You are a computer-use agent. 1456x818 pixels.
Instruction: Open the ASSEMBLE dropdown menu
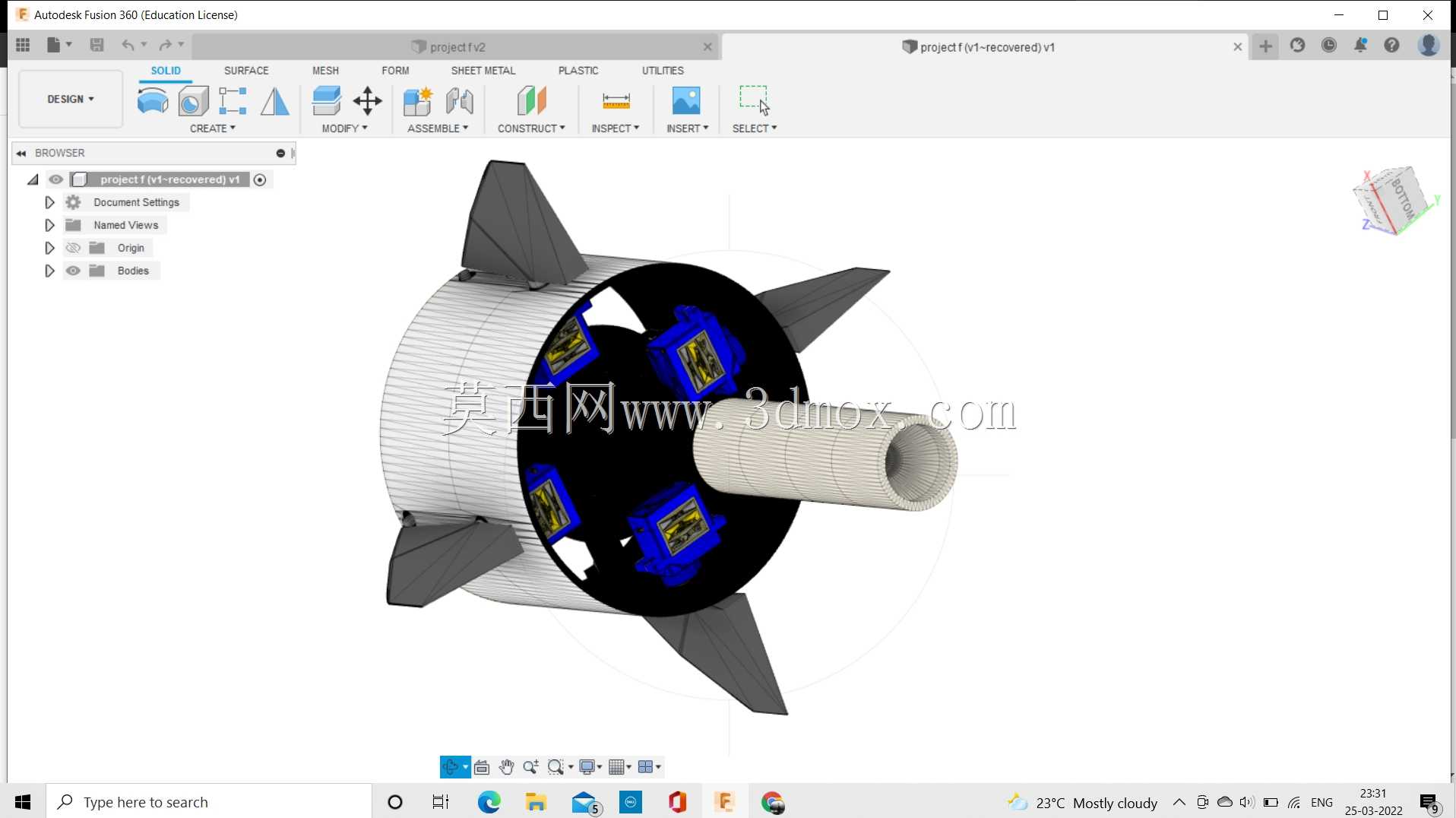coord(438,128)
